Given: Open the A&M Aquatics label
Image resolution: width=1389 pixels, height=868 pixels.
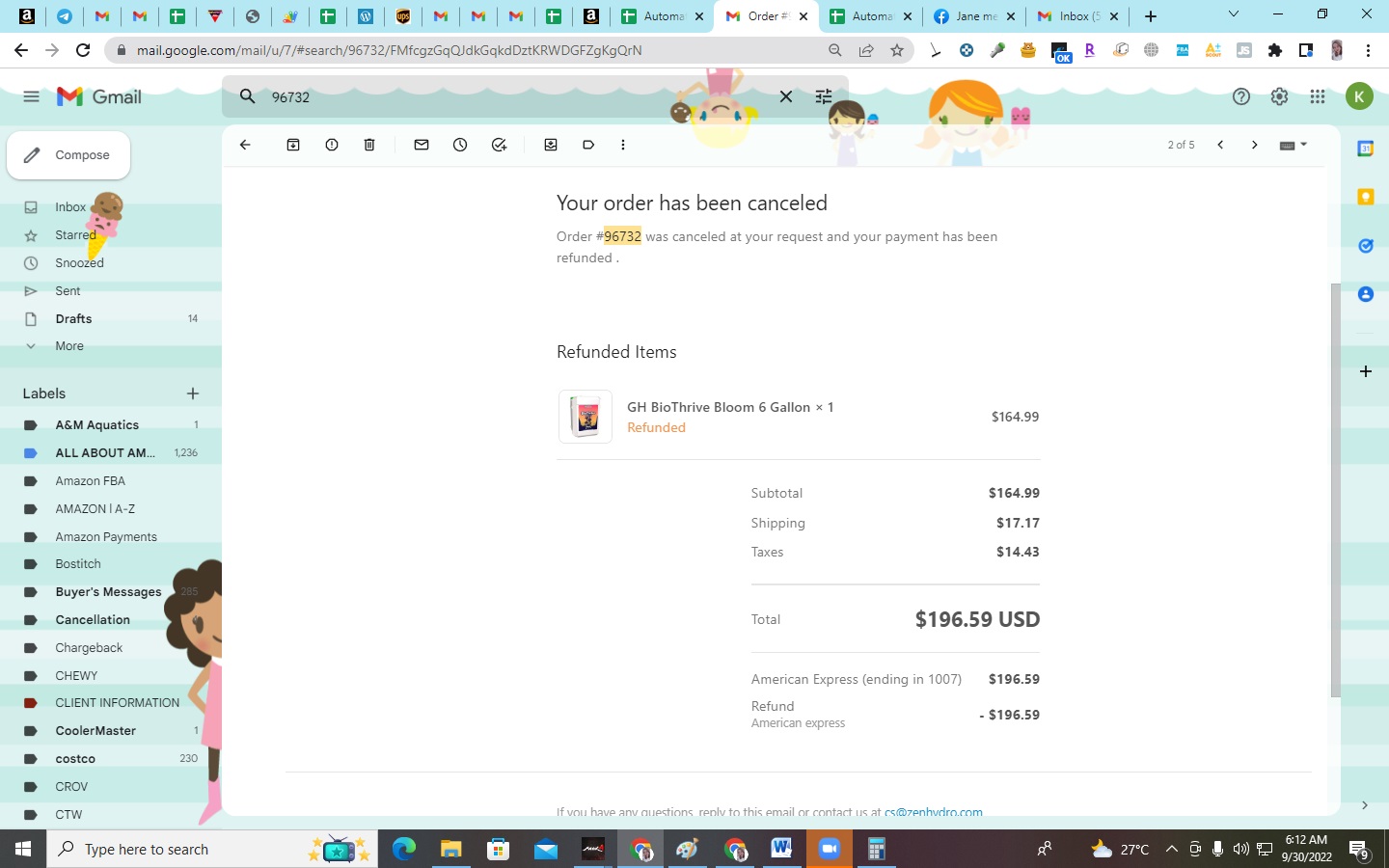Looking at the screenshot, I should coord(96,425).
